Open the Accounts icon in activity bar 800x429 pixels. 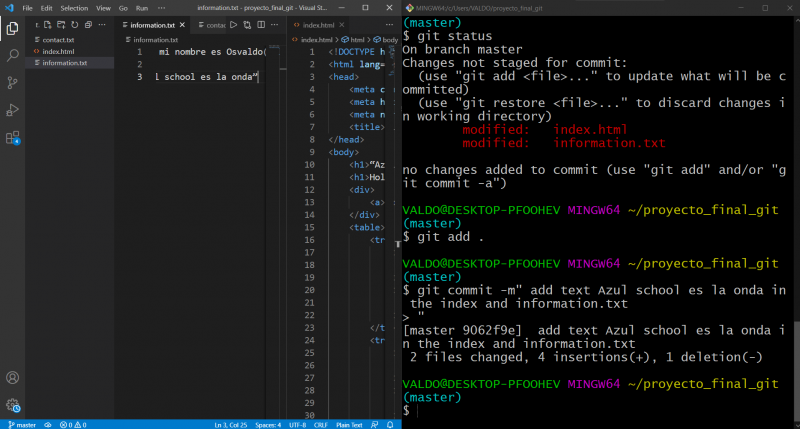click(x=12, y=379)
